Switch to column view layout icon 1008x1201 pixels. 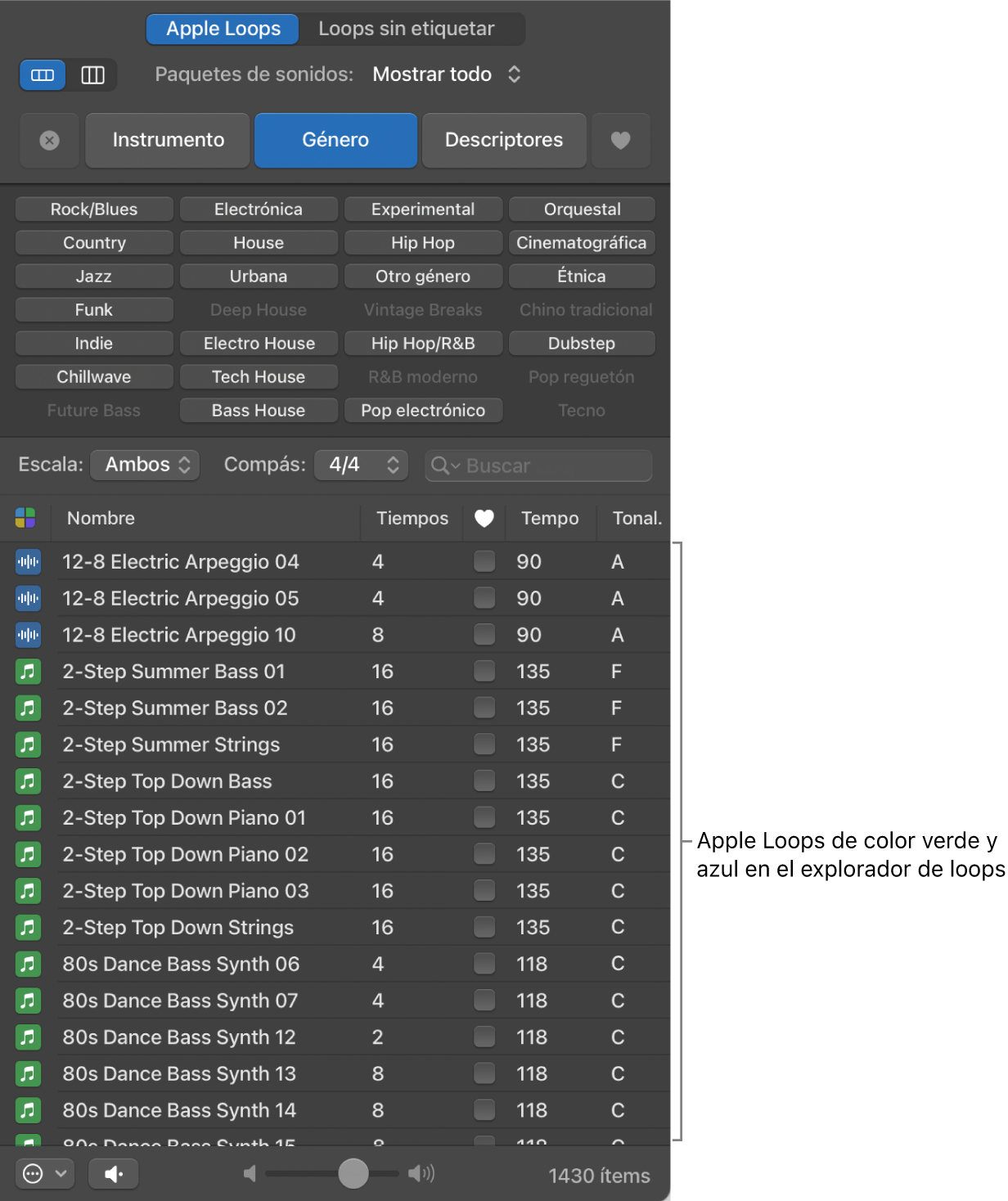pyautogui.click(x=92, y=75)
